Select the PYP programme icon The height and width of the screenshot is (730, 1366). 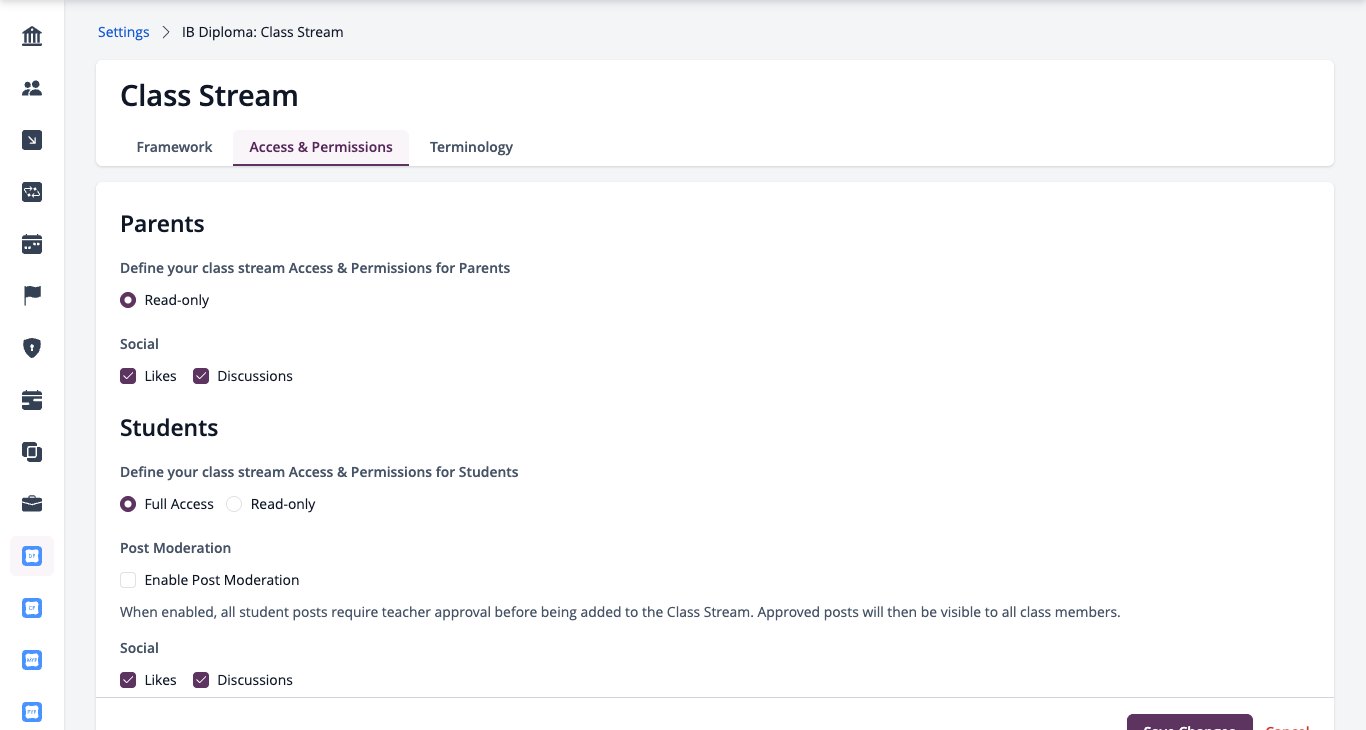pyautogui.click(x=32, y=712)
